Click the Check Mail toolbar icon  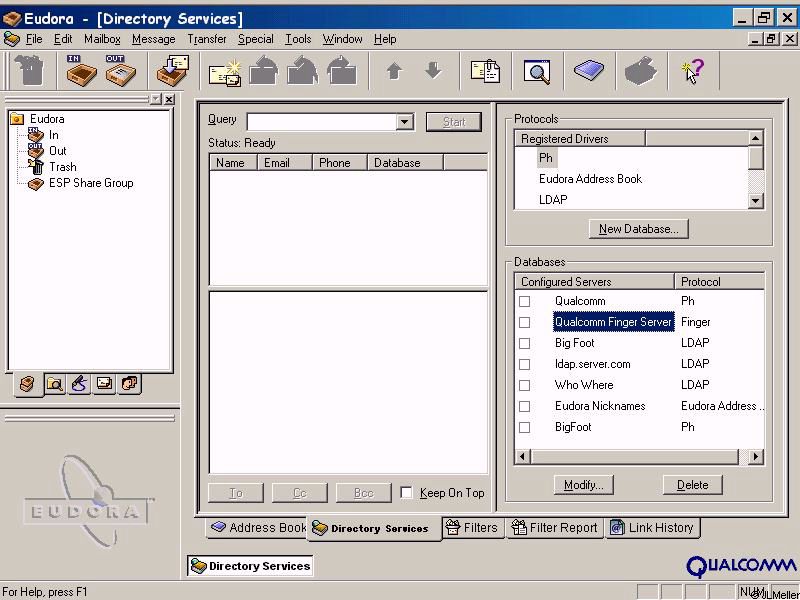[173, 70]
